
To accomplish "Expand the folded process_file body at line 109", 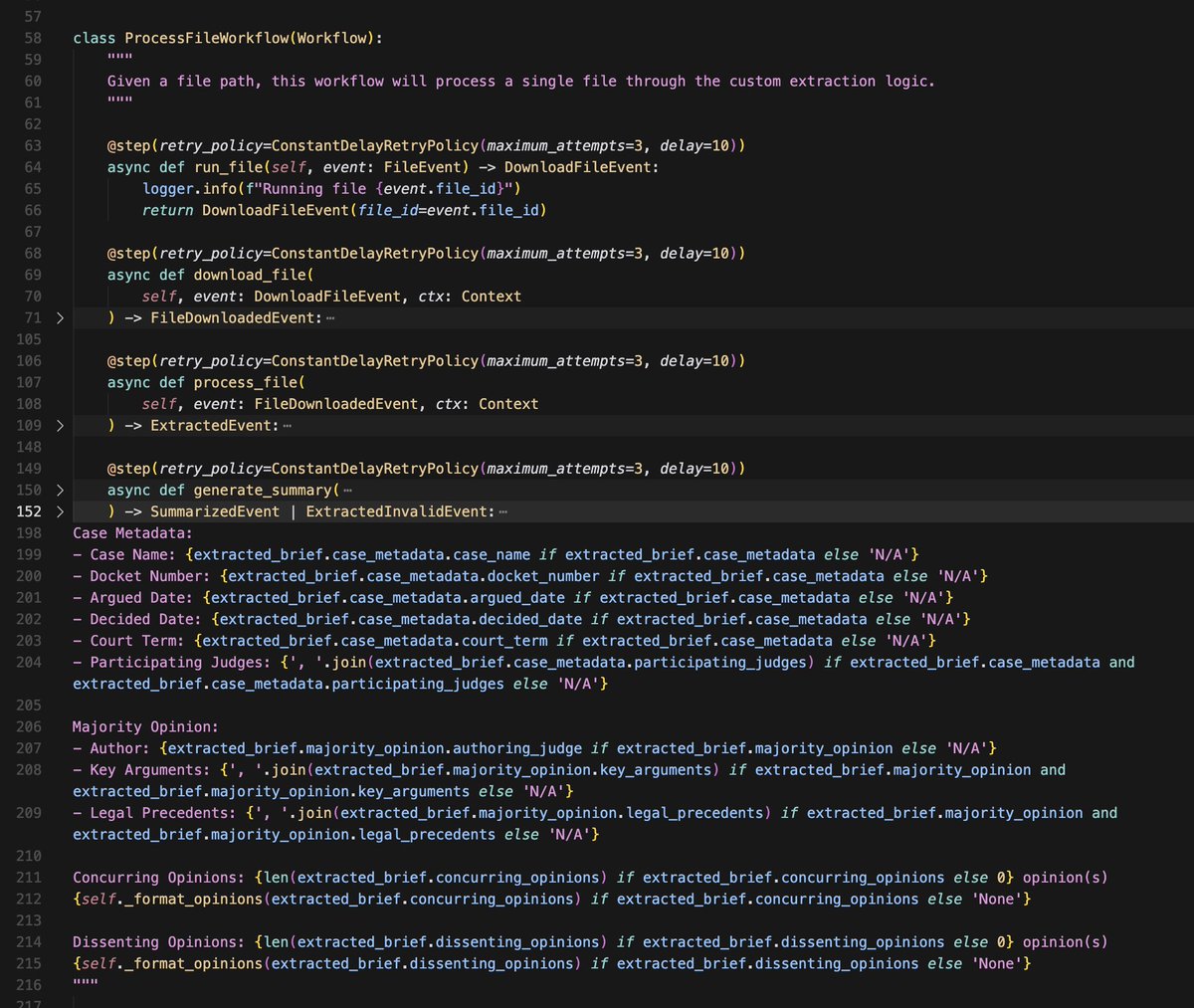I will 60,426.
